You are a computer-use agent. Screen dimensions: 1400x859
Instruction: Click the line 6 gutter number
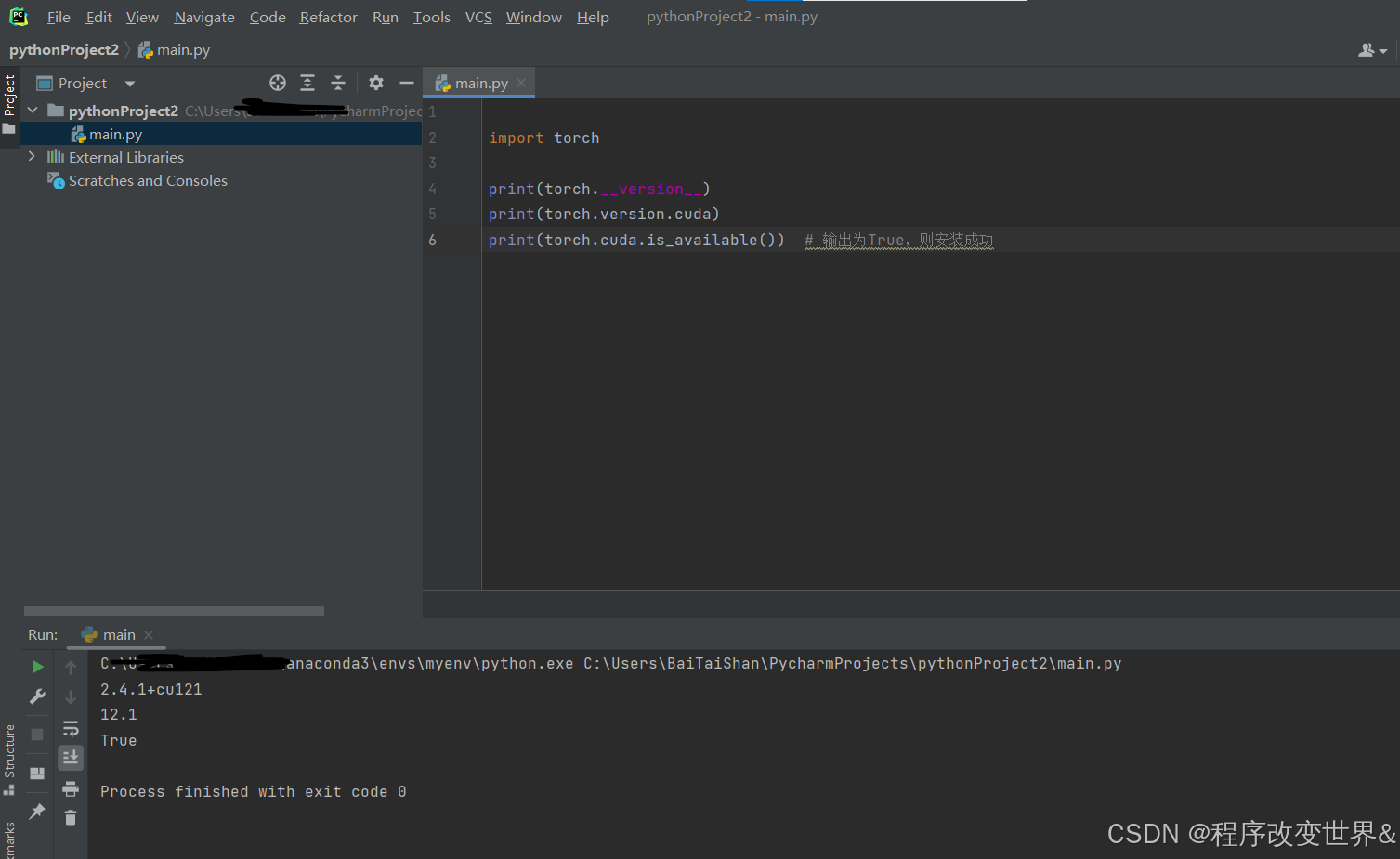coord(433,240)
